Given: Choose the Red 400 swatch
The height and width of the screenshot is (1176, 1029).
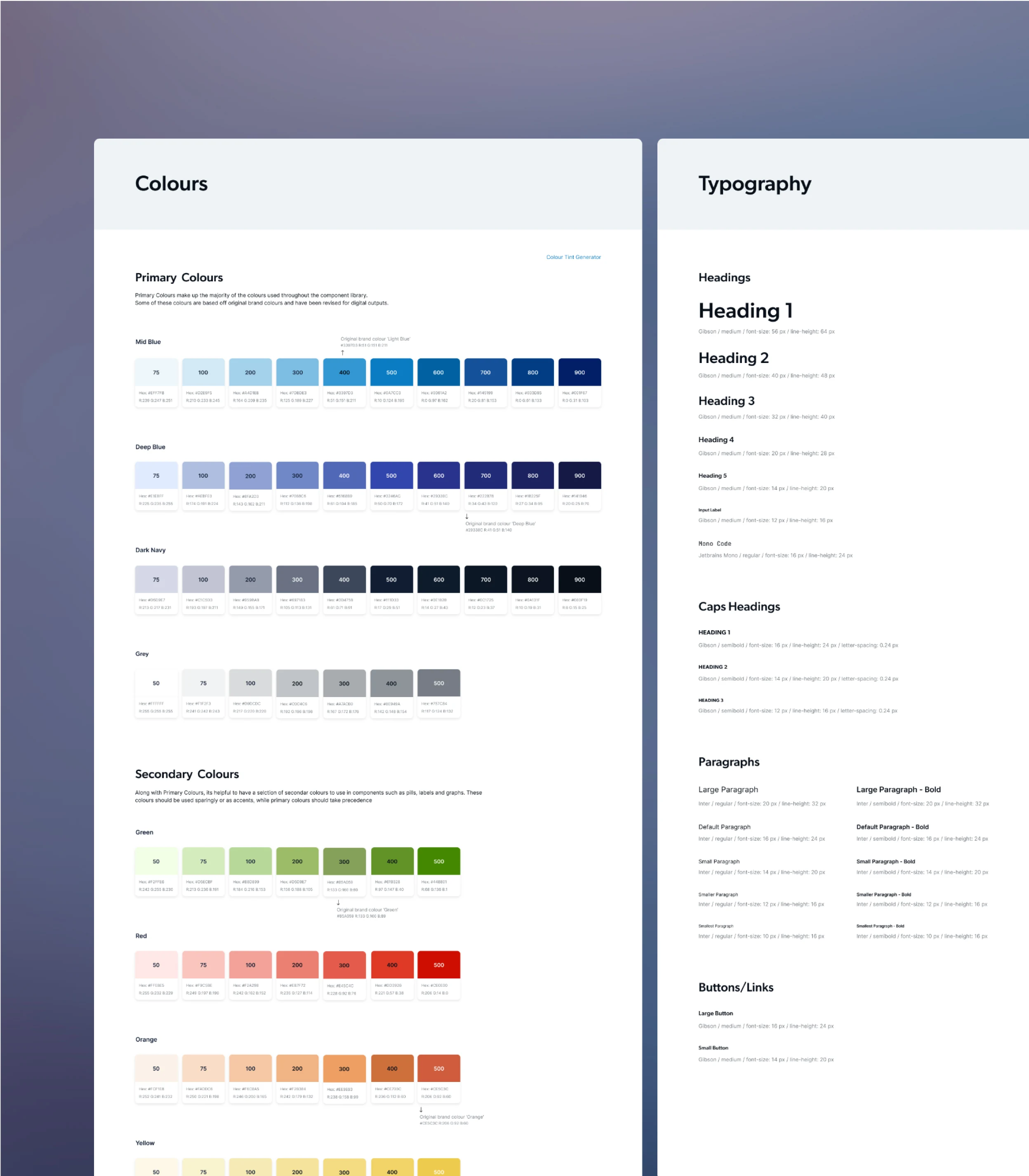Looking at the screenshot, I should coord(392,975).
